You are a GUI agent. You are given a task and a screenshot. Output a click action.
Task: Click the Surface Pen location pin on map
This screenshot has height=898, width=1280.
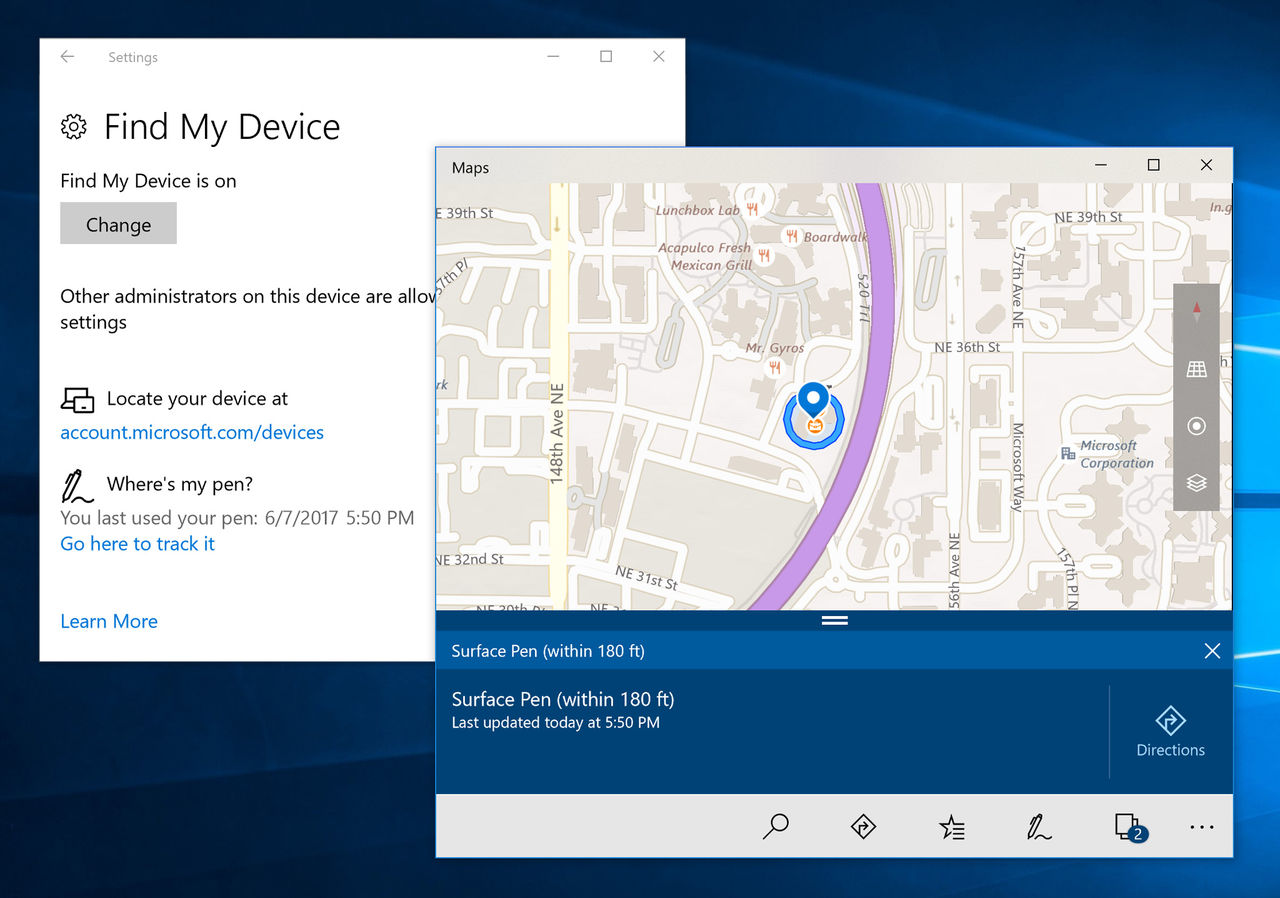pos(814,400)
